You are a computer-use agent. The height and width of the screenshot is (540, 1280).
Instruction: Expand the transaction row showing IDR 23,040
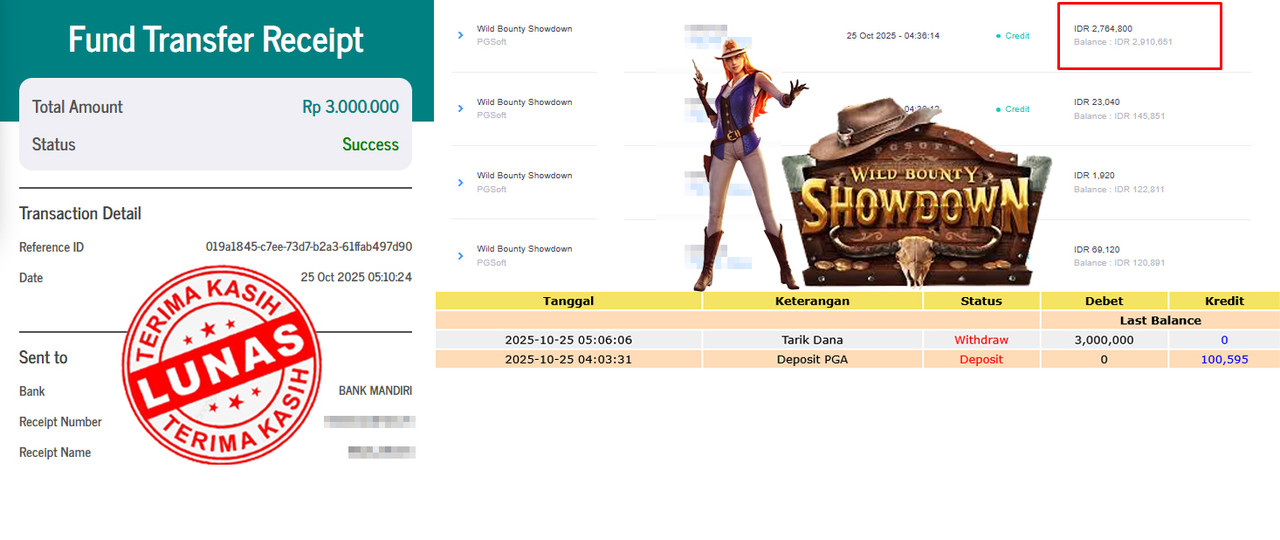[460, 108]
